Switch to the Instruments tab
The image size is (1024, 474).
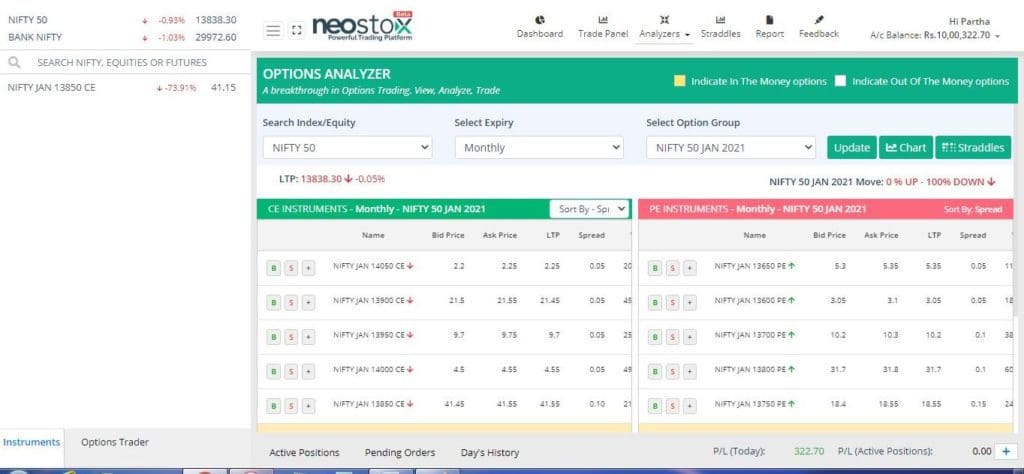click(x=31, y=442)
